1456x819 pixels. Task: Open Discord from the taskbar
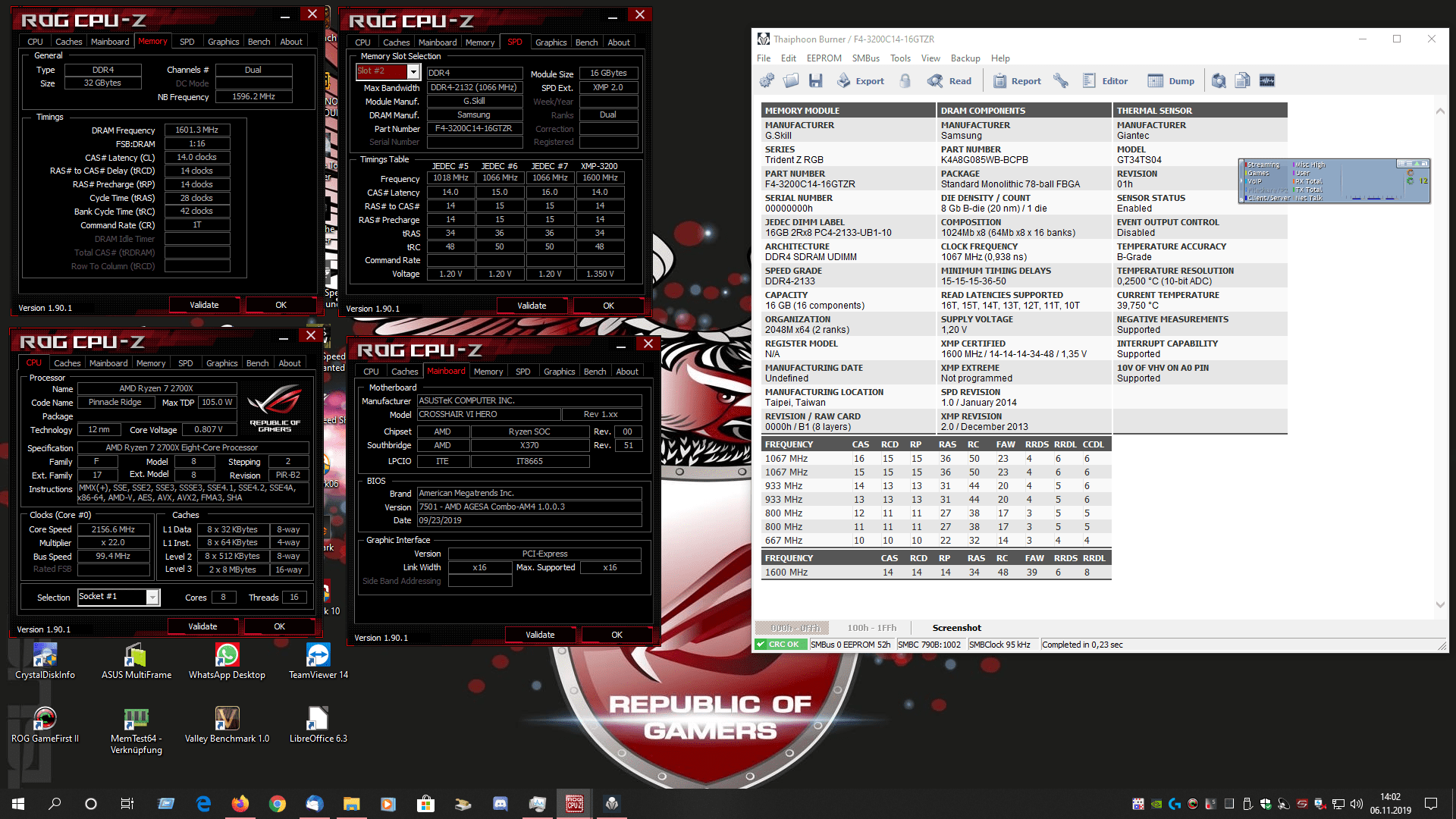(x=500, y=804)
